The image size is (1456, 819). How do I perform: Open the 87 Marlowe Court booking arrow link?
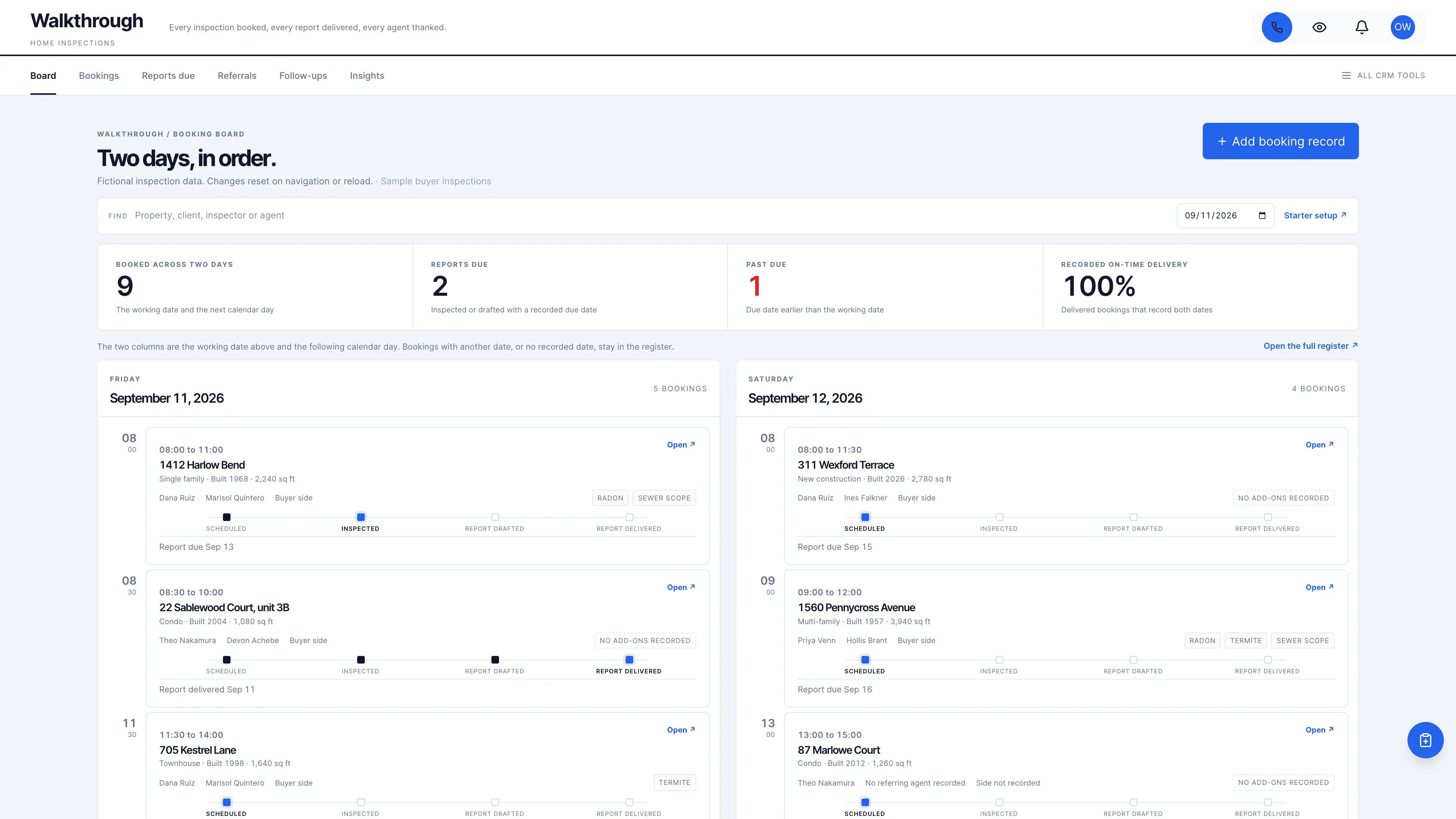(1320, 730)
